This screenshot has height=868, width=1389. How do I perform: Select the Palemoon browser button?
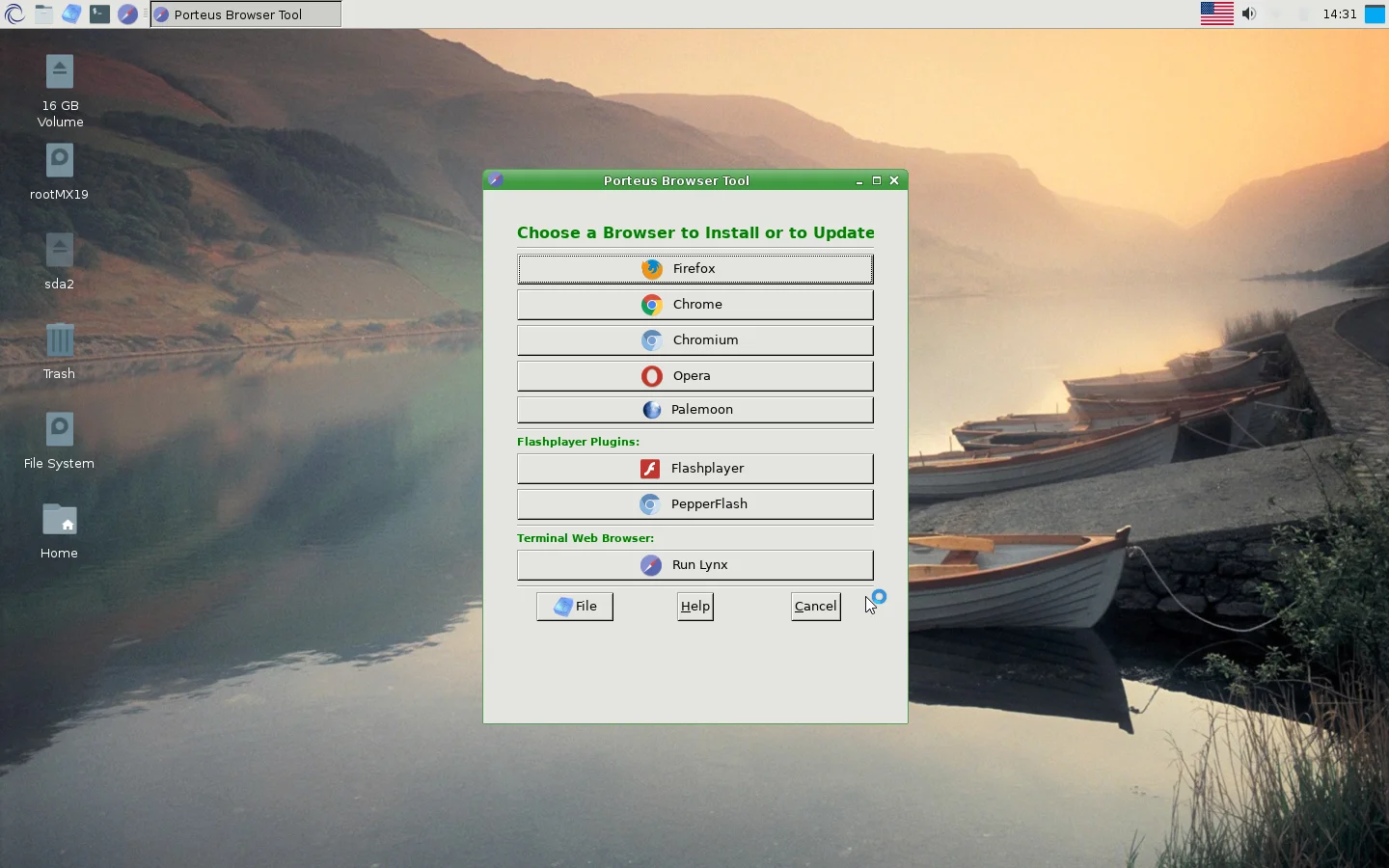click(694, 410)
